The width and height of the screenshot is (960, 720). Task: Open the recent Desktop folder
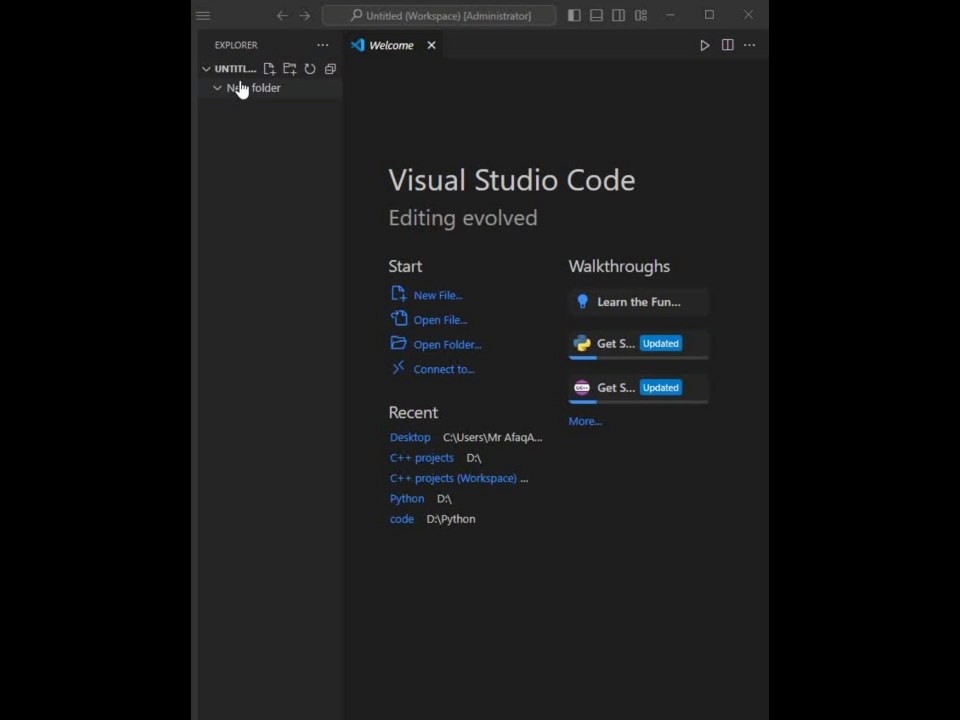click(410, 437)
